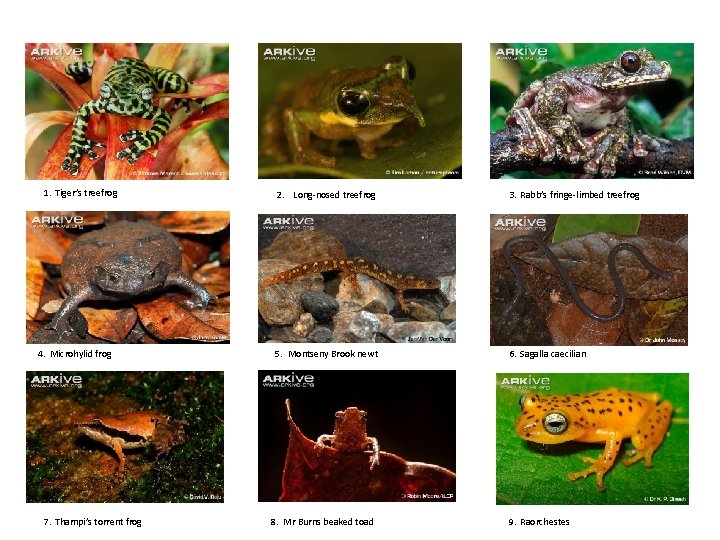Select the caption '9. Raorchestes'
The width and height of the screenshot is (720, 540).
tap(539, 522)
